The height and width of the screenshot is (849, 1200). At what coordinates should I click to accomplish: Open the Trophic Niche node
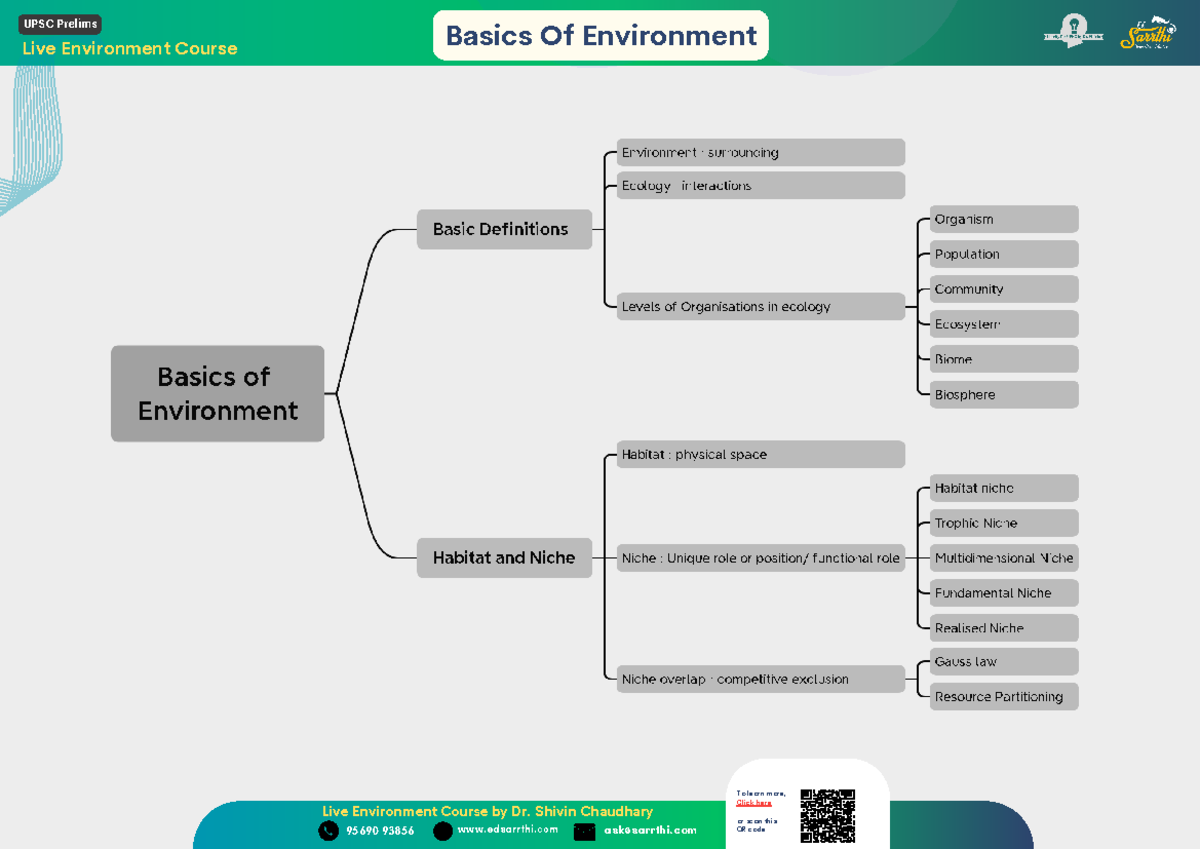1003,522
